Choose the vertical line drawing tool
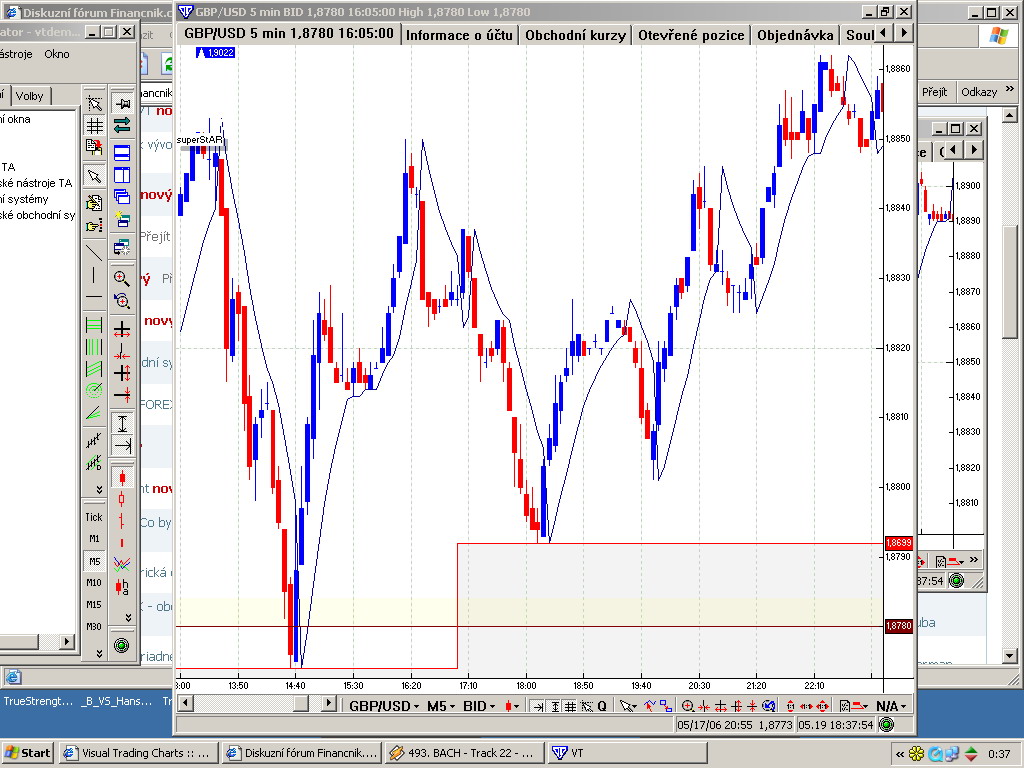1024x768 pixels. click(x=94, y=275)
